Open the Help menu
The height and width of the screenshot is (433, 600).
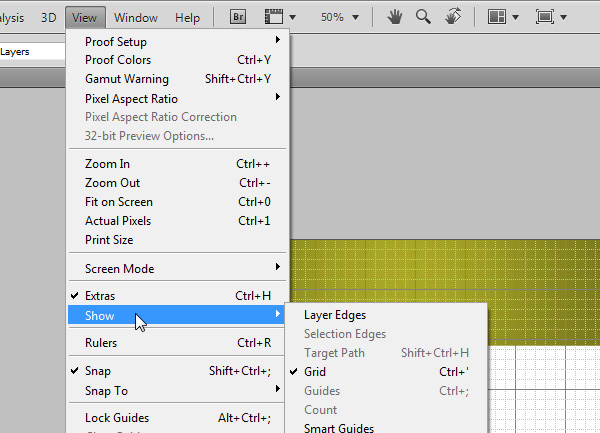click(188, 18)
